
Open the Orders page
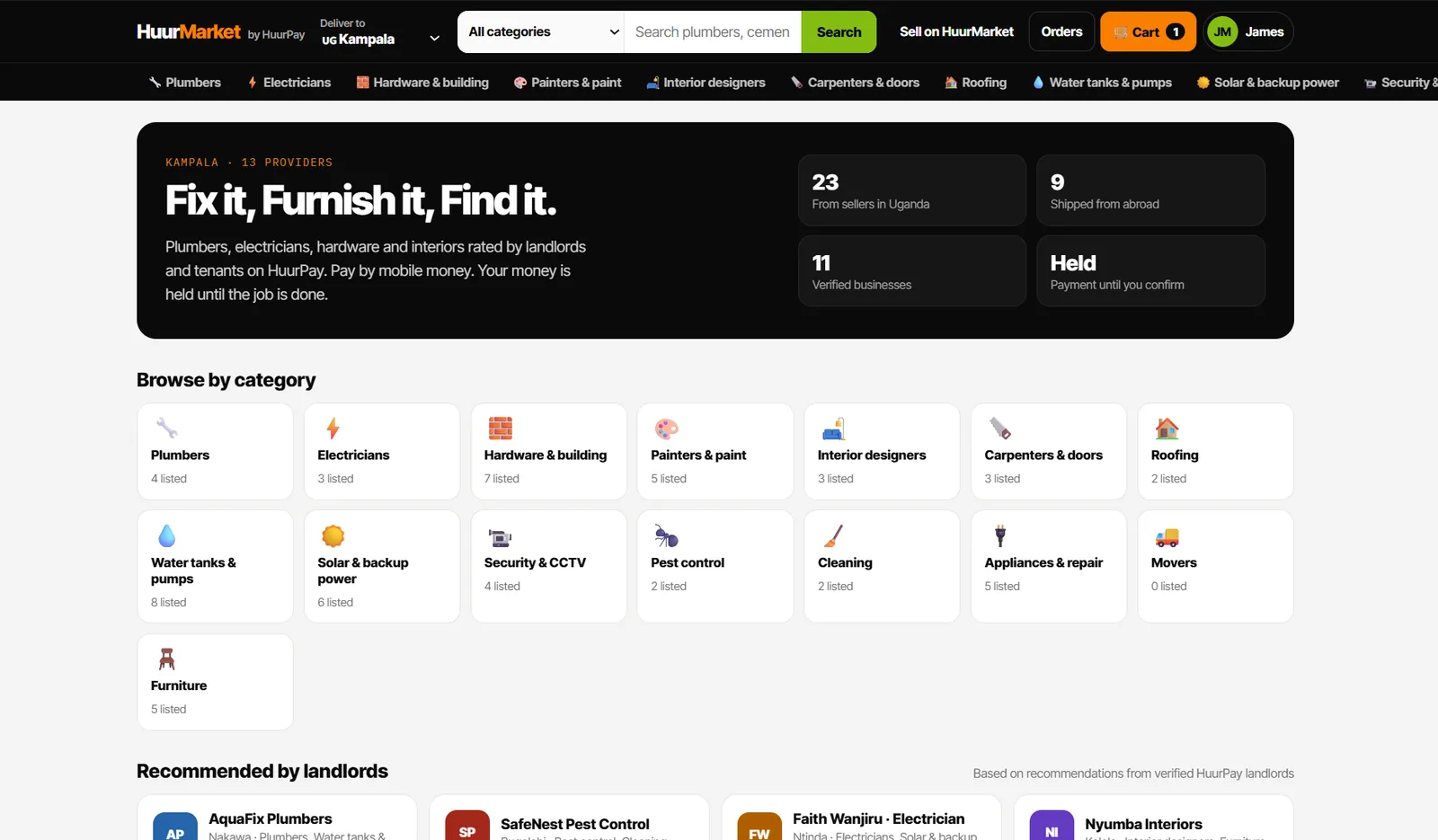point(1061,31)
